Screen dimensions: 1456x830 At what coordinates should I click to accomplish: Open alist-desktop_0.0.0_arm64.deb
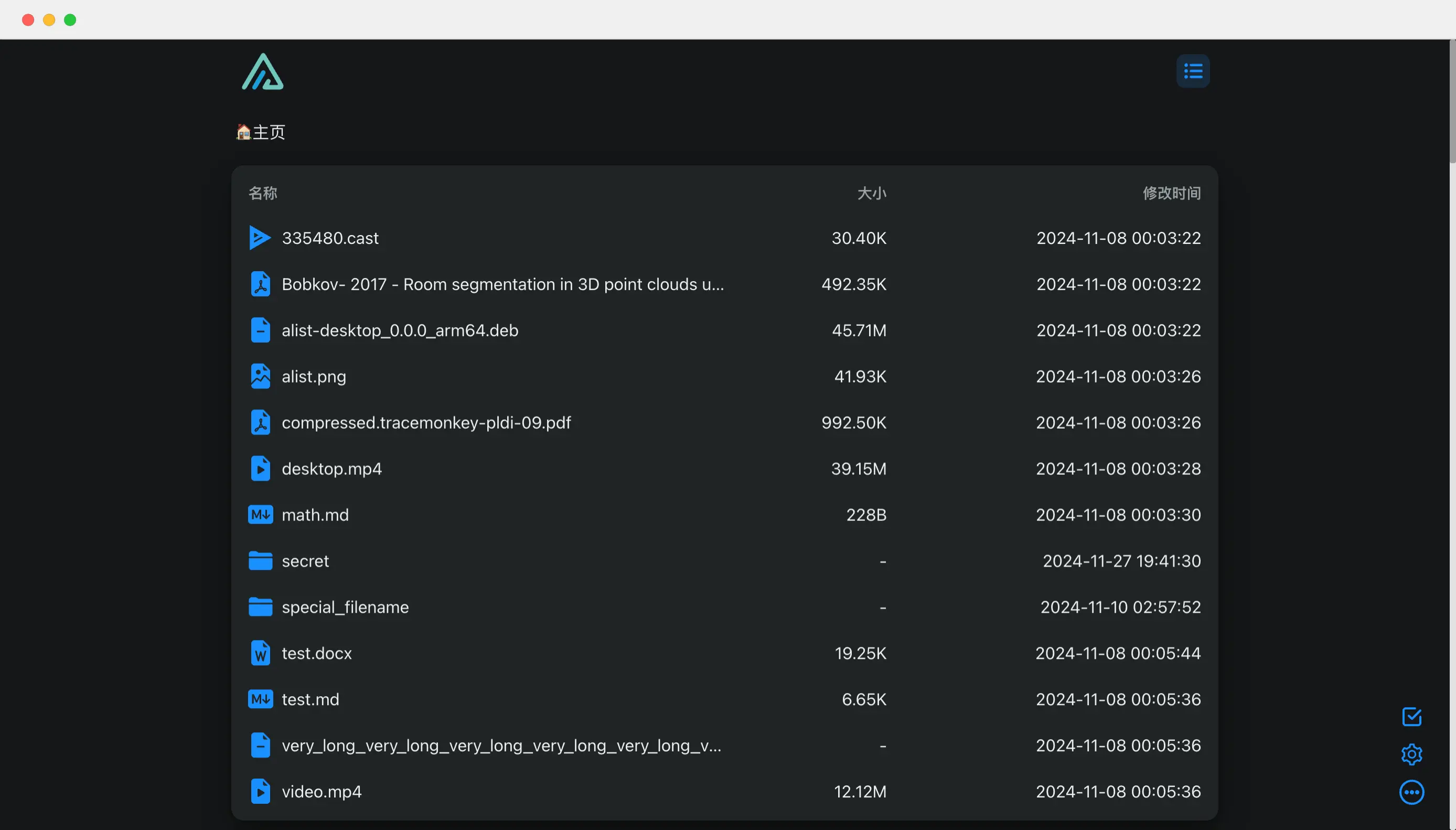click(400, 330)
